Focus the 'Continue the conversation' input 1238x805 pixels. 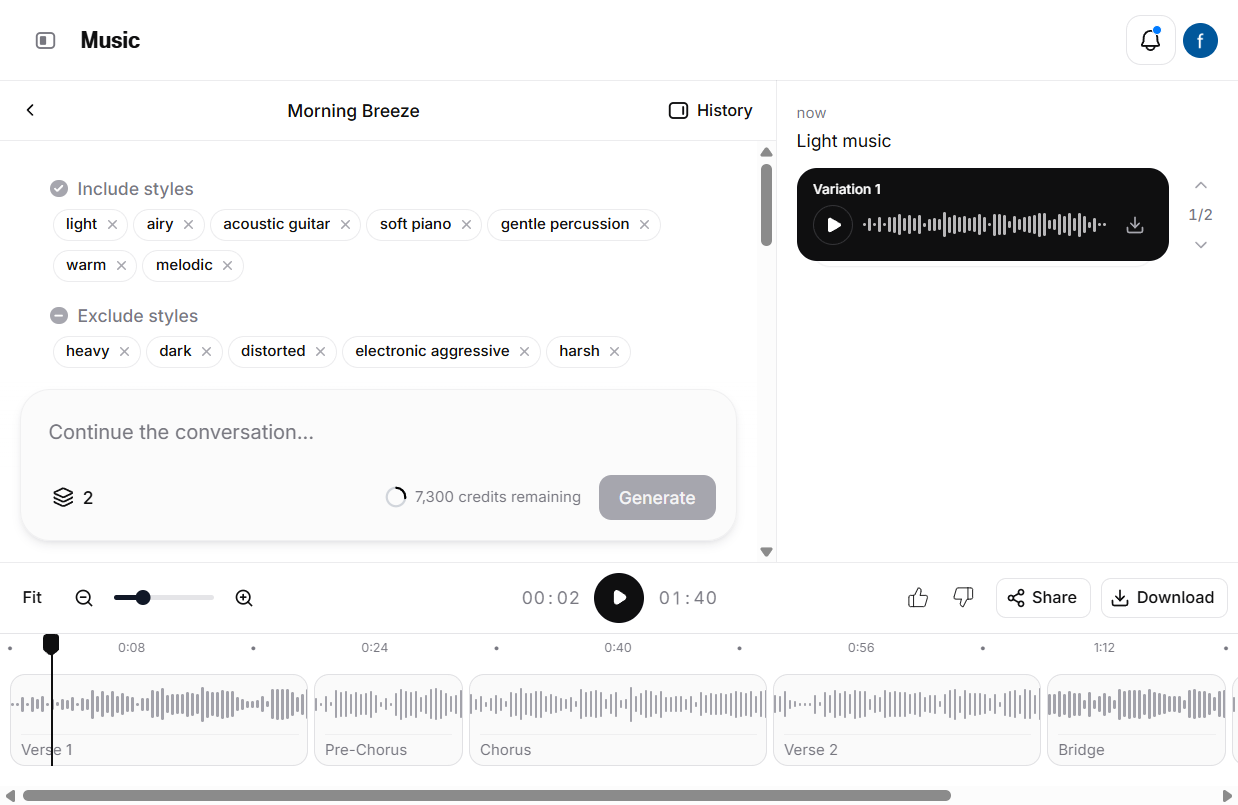click(378, 432)
